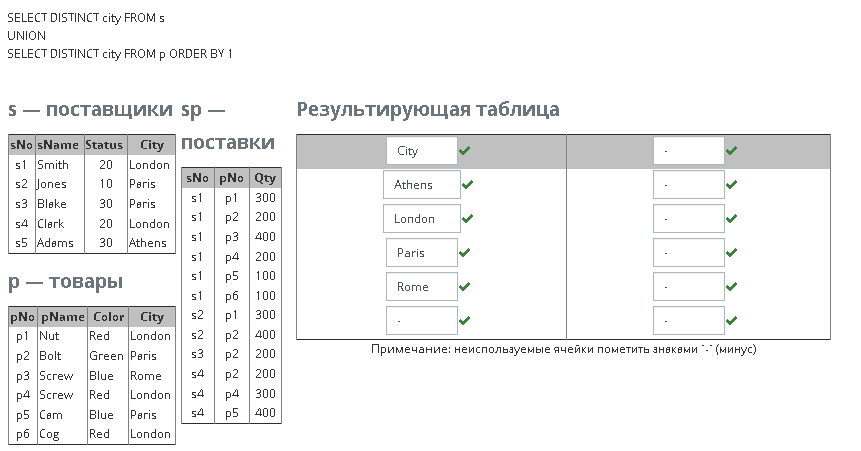Click the Color column header in p table
861x451 pixels.
108,317
